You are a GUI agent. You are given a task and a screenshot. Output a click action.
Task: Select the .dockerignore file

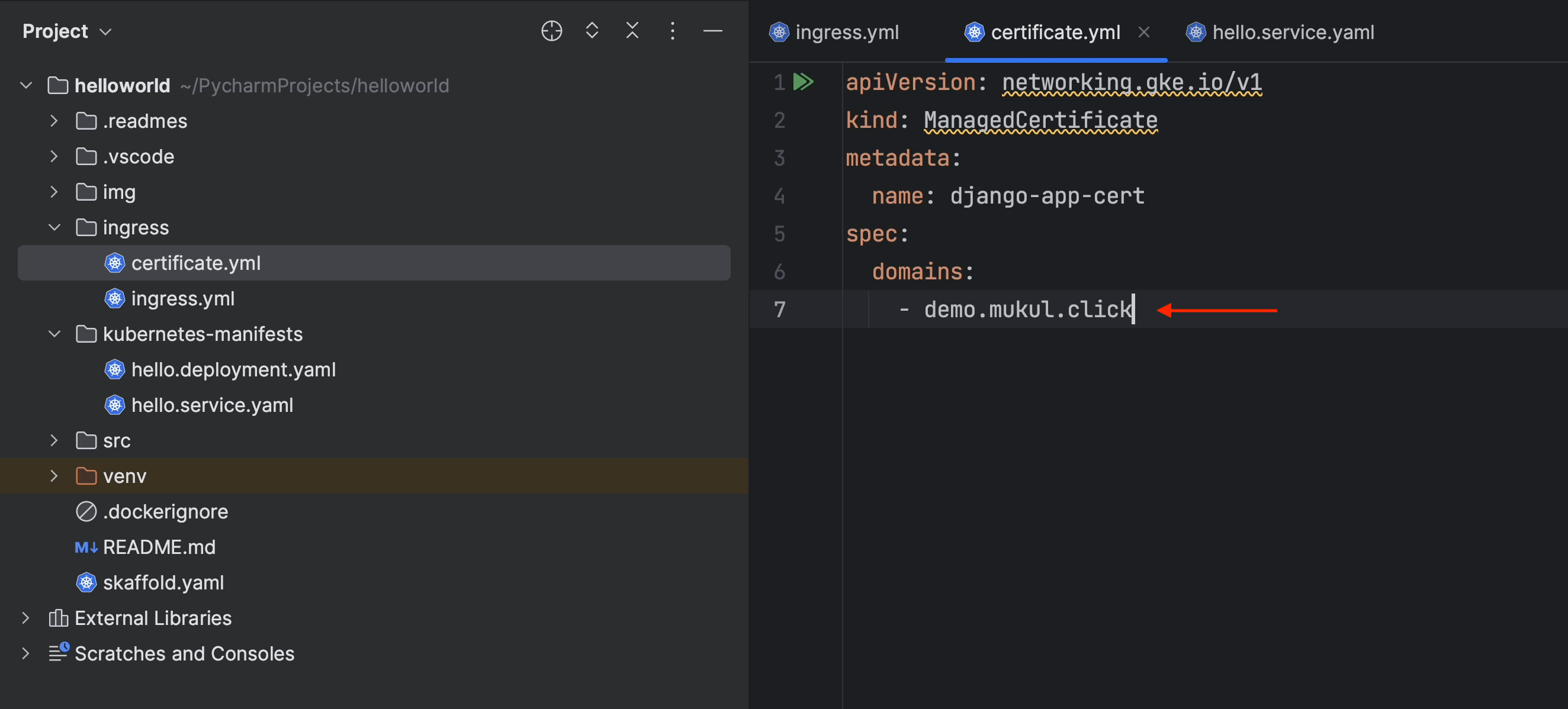point(374,511)
